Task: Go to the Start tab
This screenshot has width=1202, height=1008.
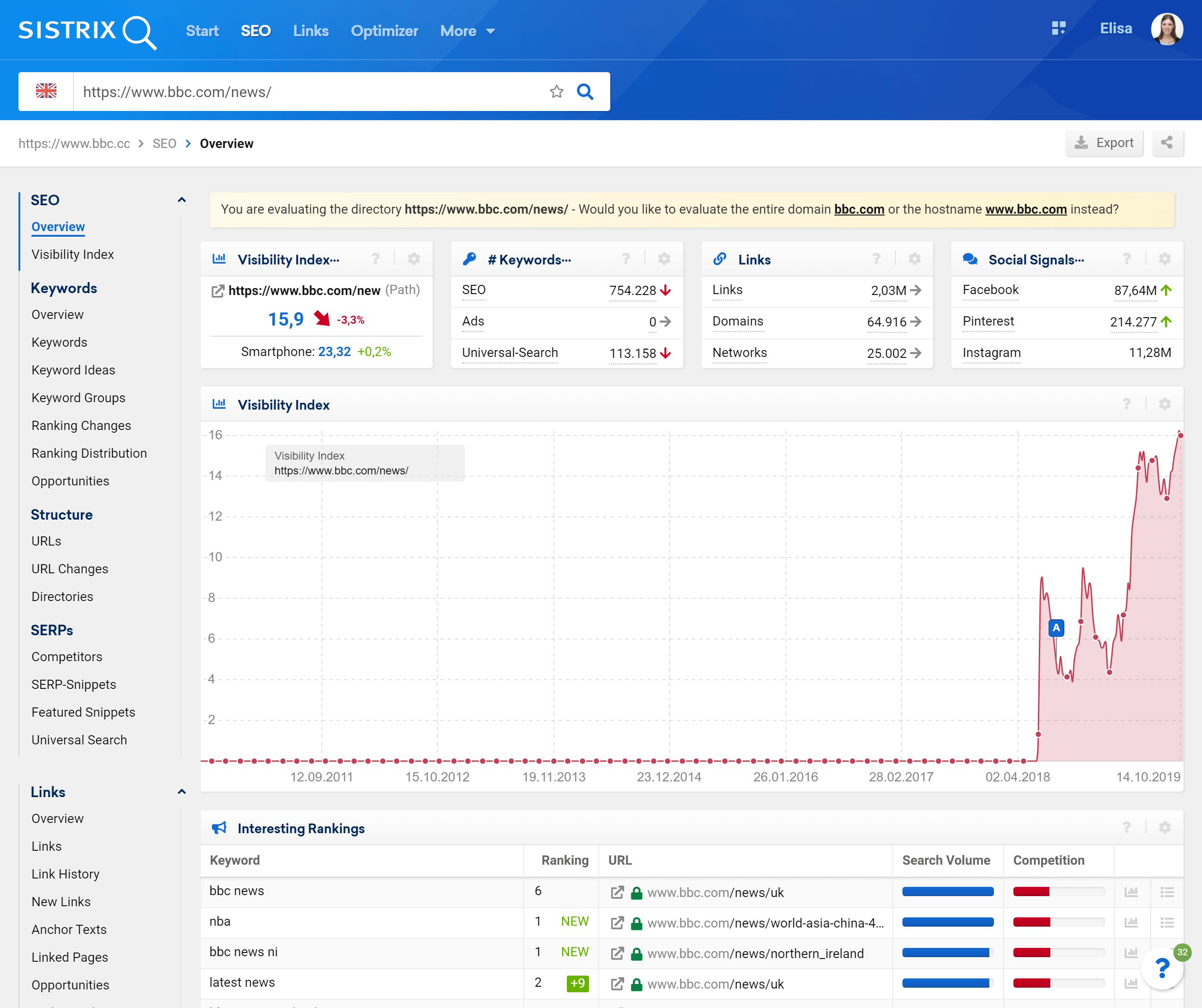Action: point(202,31)
